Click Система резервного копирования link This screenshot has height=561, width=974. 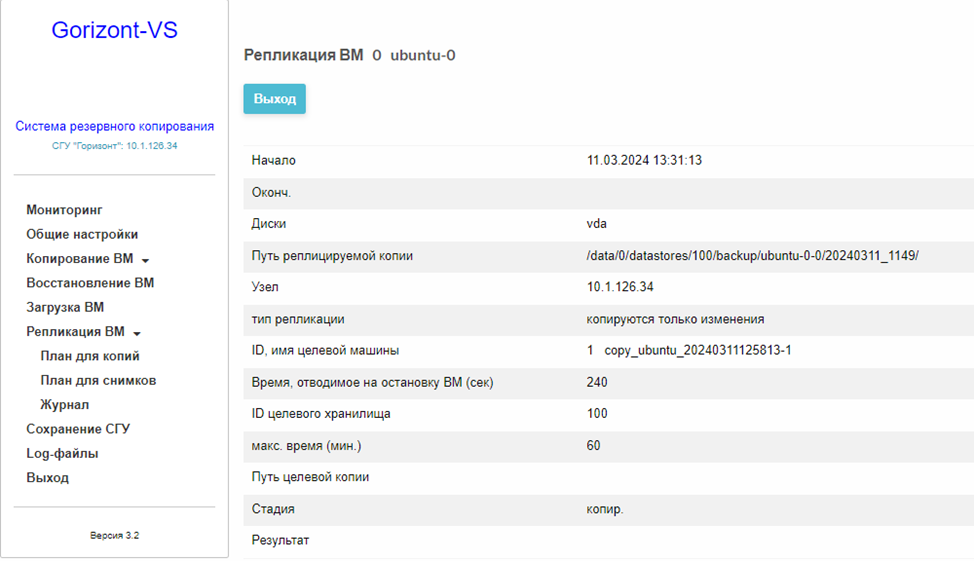(x=114, y=126)
